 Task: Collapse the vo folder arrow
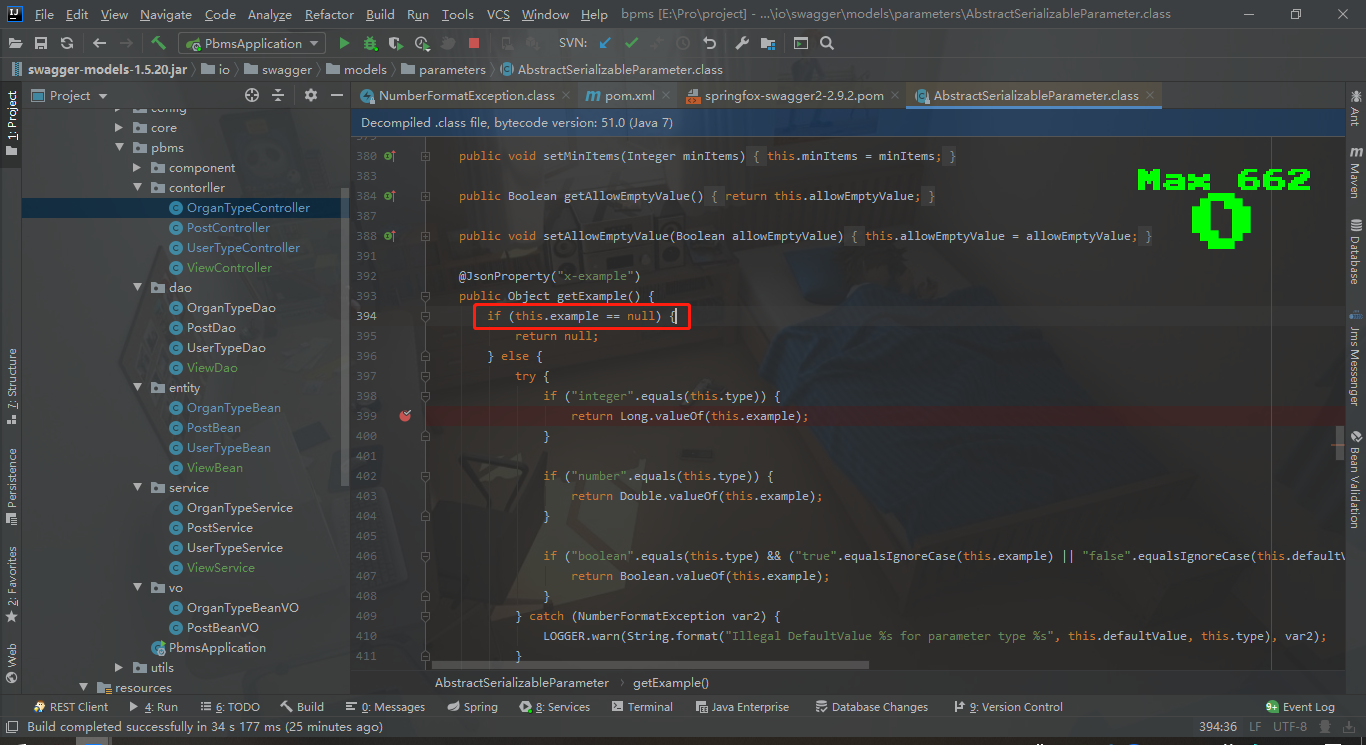pyautogui.click(x=137, y=588)
